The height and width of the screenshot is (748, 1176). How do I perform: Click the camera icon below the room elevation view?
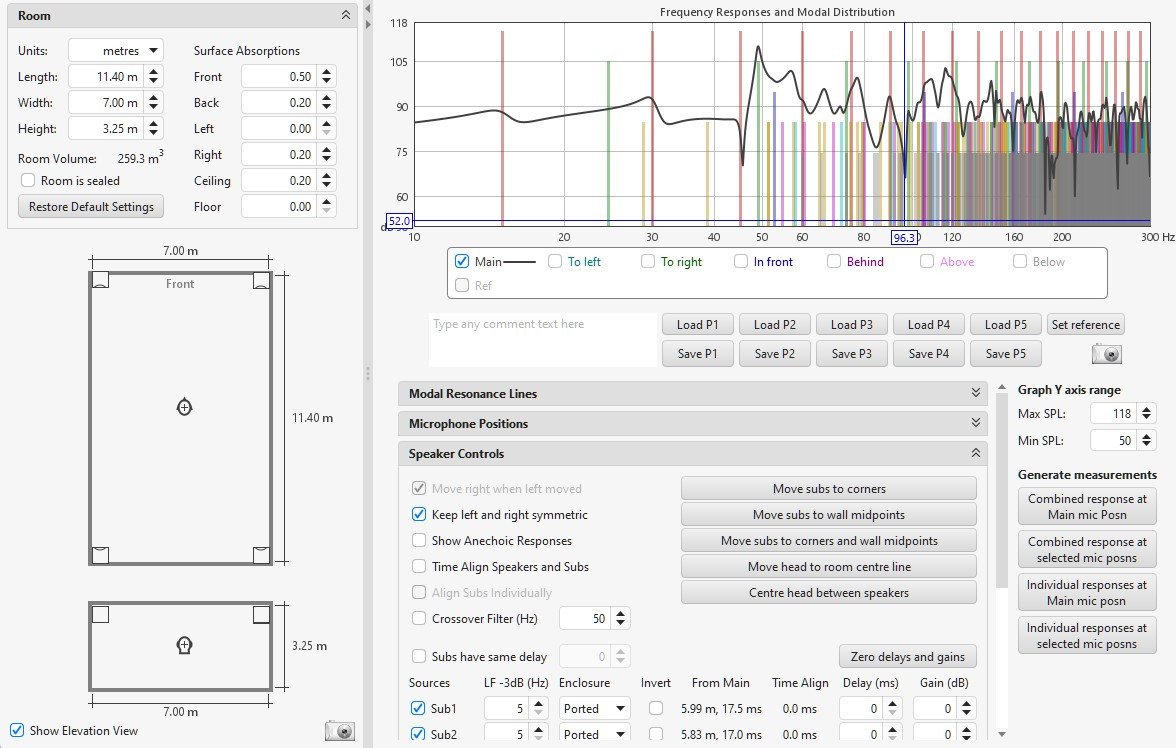340,731
